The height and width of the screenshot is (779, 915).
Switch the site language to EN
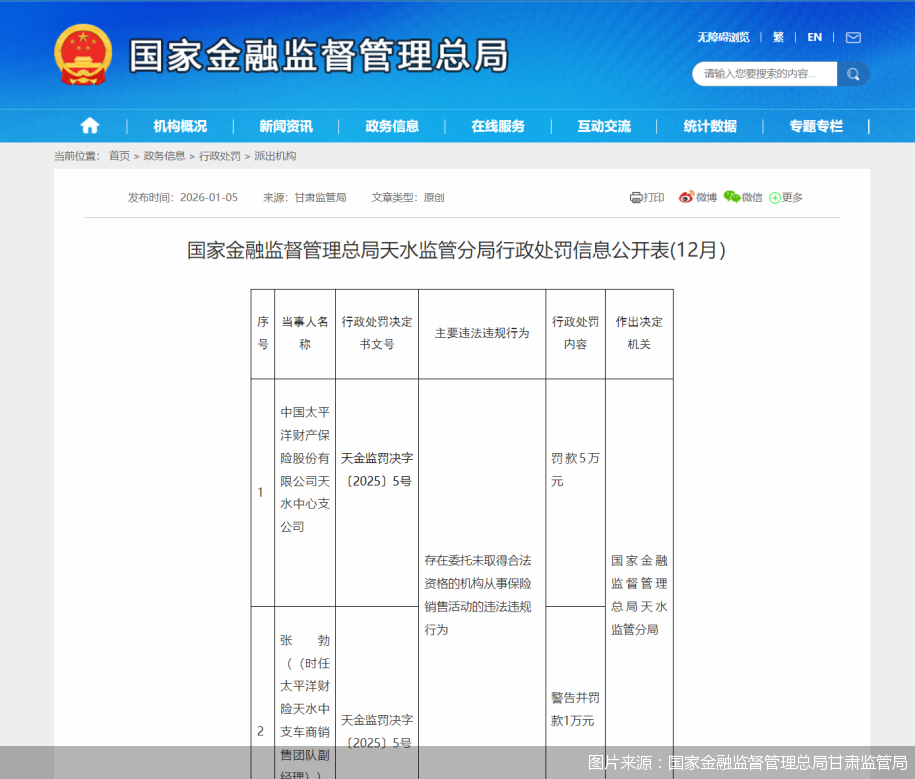pos(813,37)
